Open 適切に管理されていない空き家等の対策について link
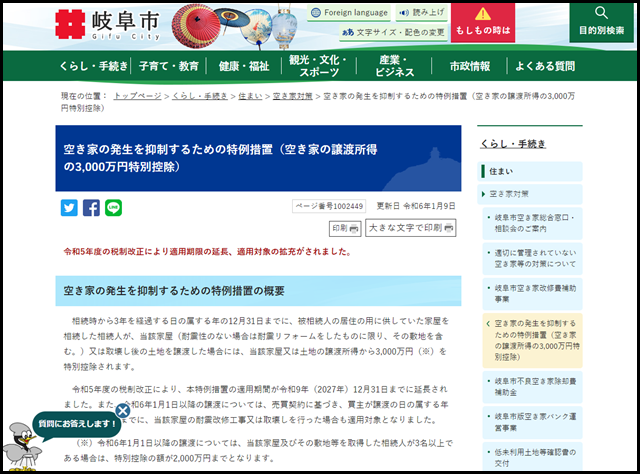 click(532, 258)
